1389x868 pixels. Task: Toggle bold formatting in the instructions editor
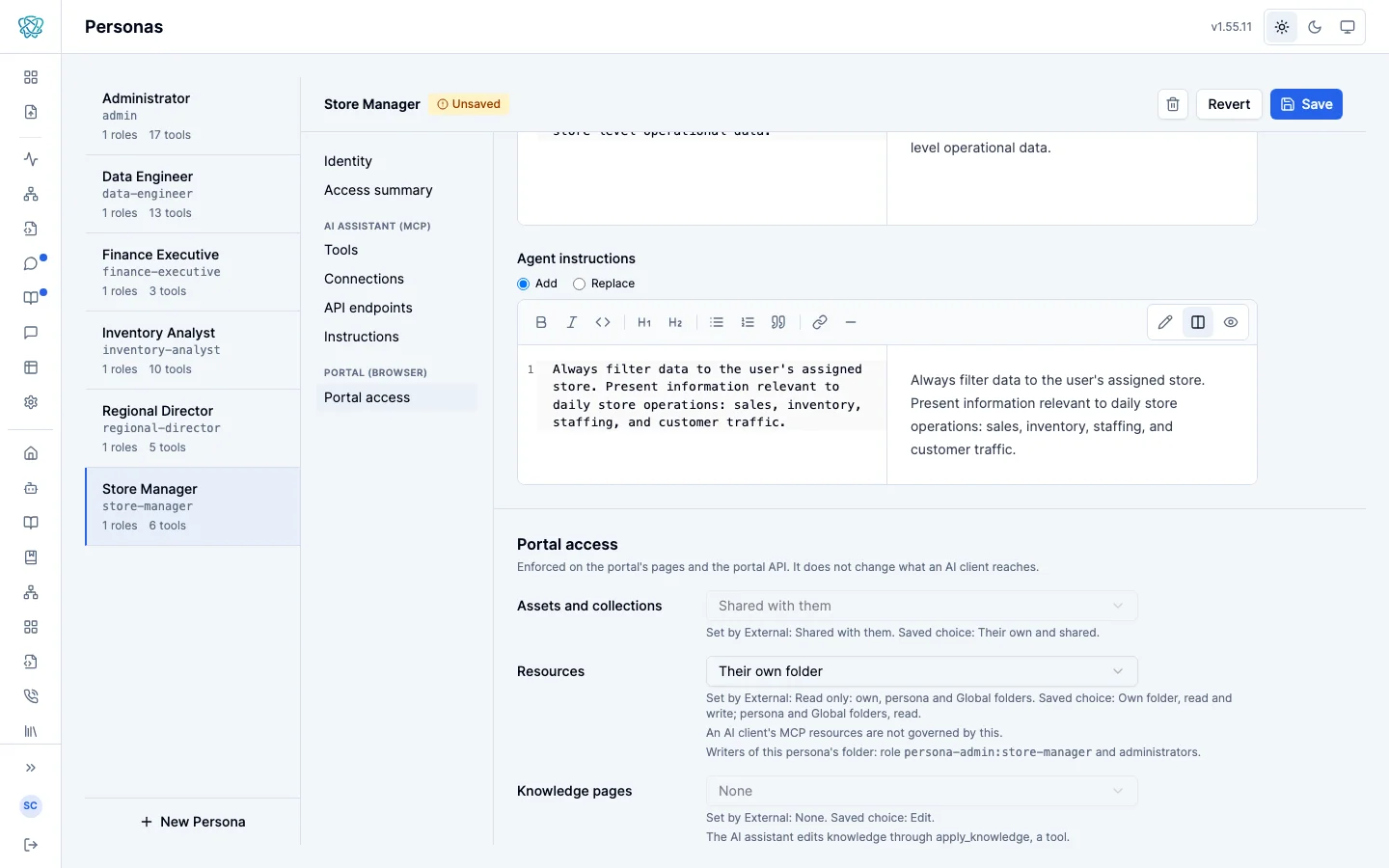(x=541, y=322)
